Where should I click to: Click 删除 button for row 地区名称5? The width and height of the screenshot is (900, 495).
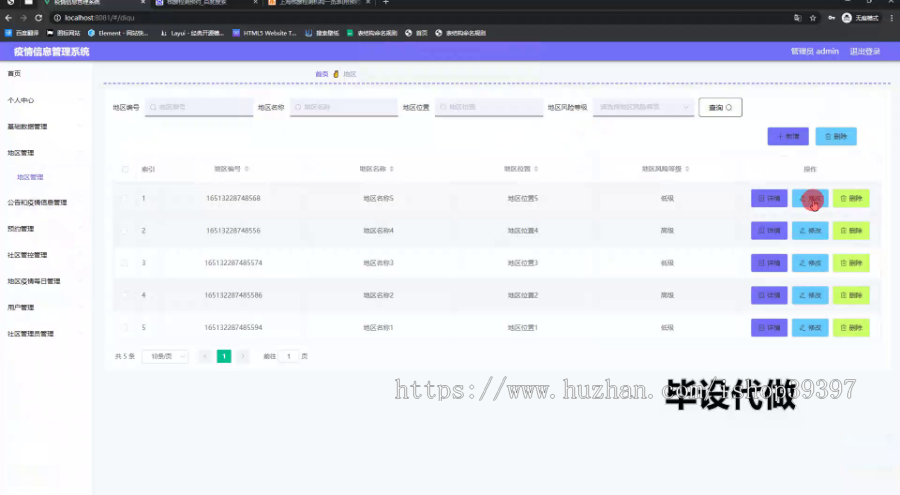[851, 198]
